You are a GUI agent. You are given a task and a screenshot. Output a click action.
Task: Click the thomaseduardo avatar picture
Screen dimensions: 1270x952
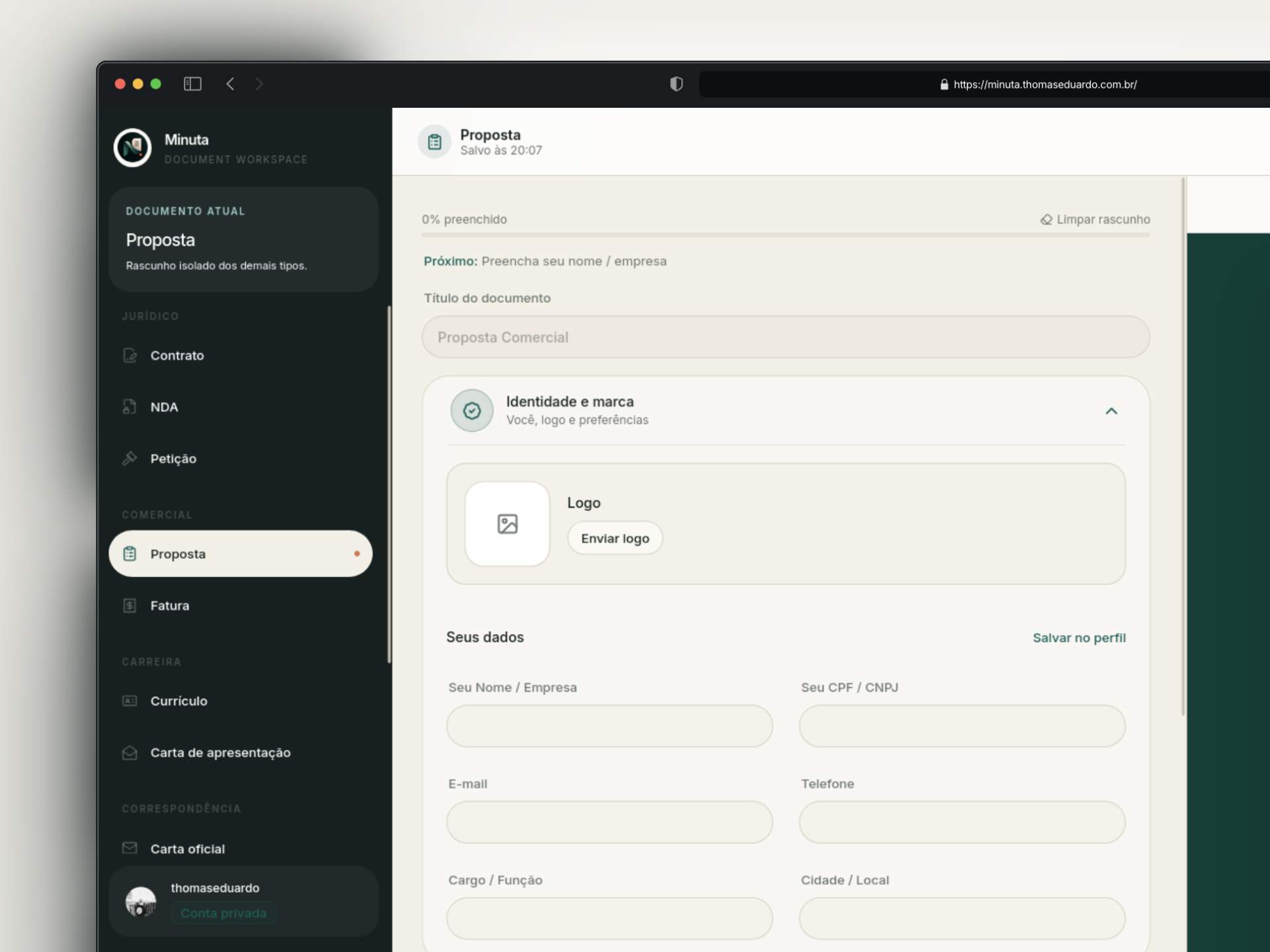point(141,901)
